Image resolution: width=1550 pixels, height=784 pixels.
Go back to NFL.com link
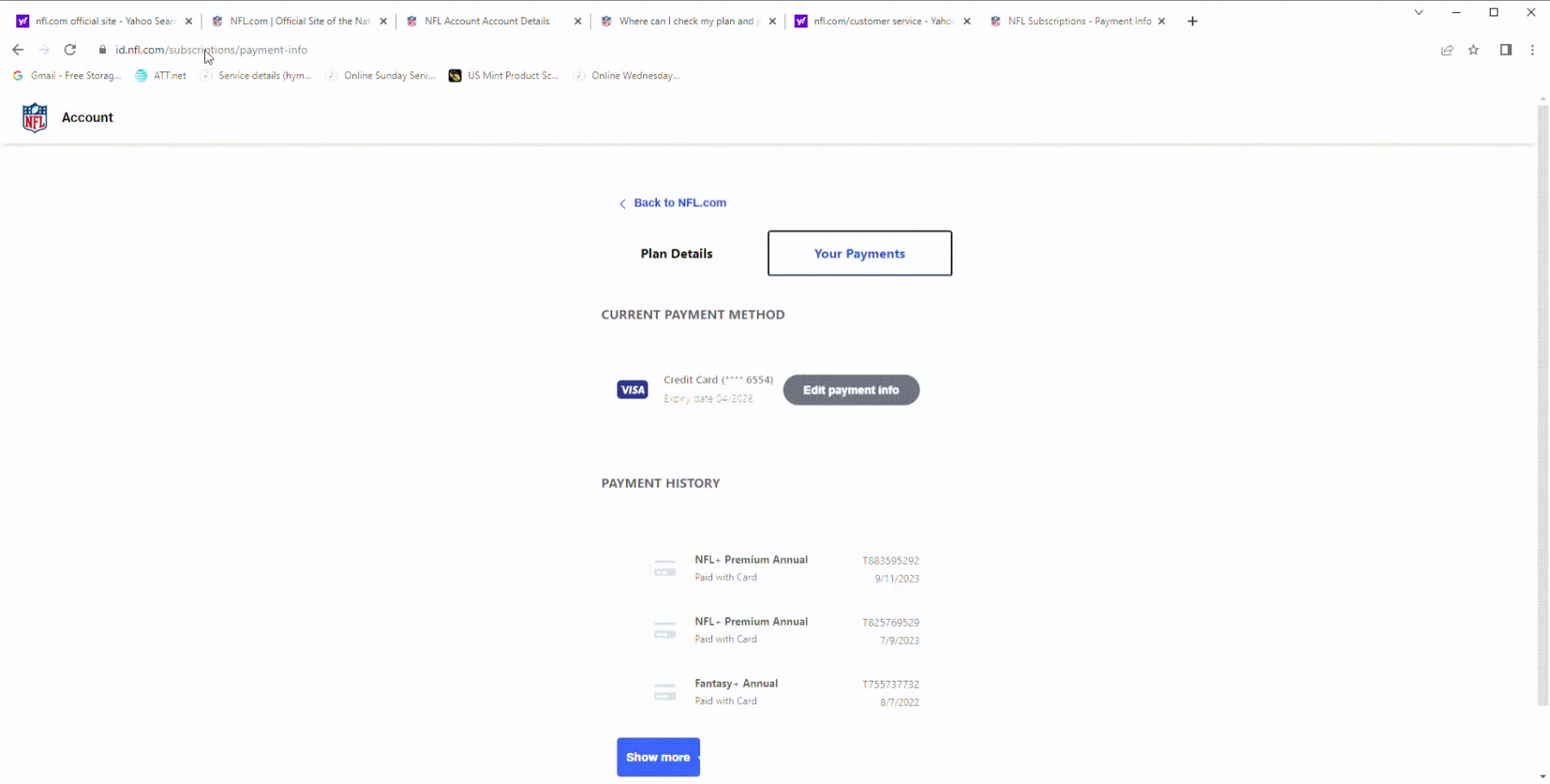(x=673, y=203)
